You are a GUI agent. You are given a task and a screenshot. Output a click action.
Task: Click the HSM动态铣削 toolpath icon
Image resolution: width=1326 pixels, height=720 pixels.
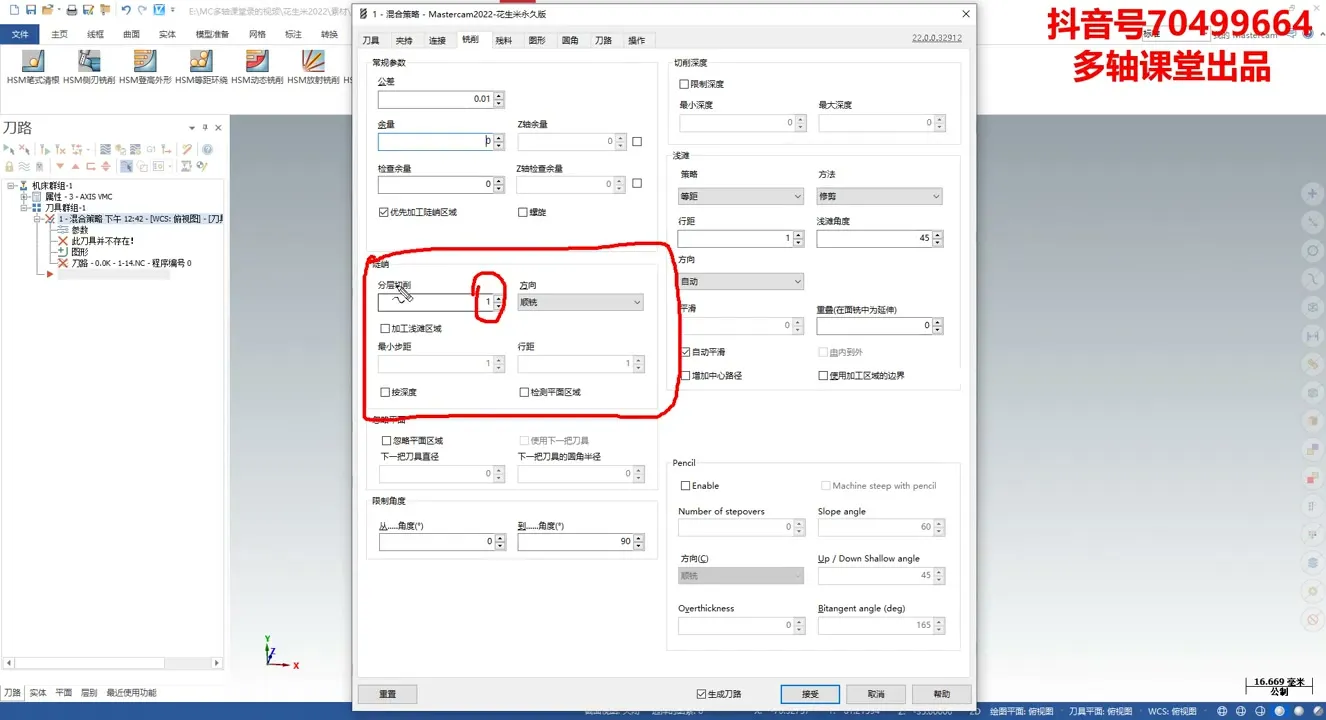[257, 62]
